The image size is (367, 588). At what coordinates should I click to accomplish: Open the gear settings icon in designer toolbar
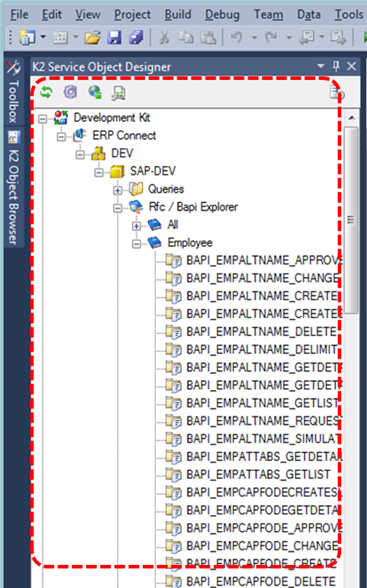[x=70, y=92]
